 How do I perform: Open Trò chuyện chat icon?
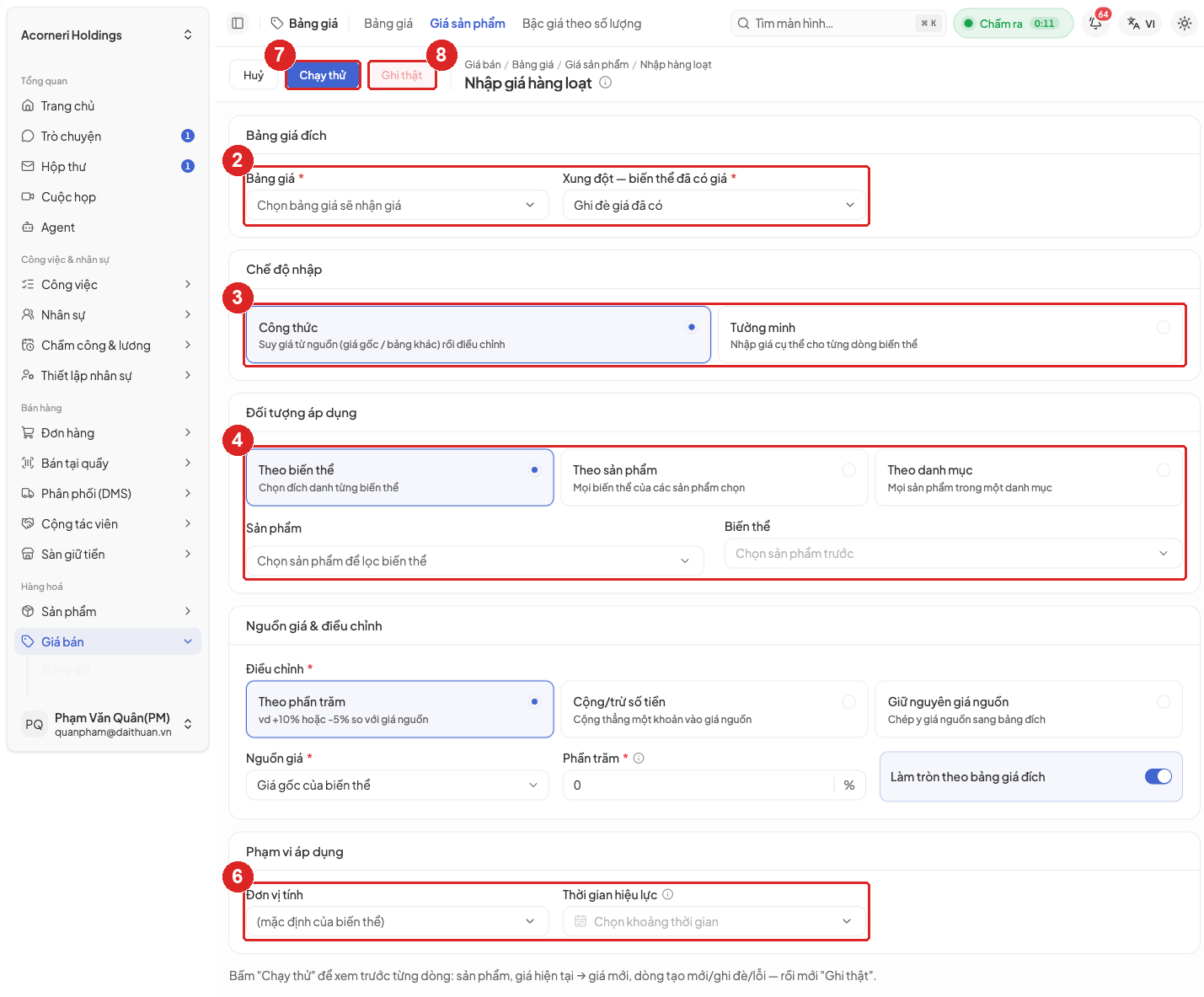[28, 137]
